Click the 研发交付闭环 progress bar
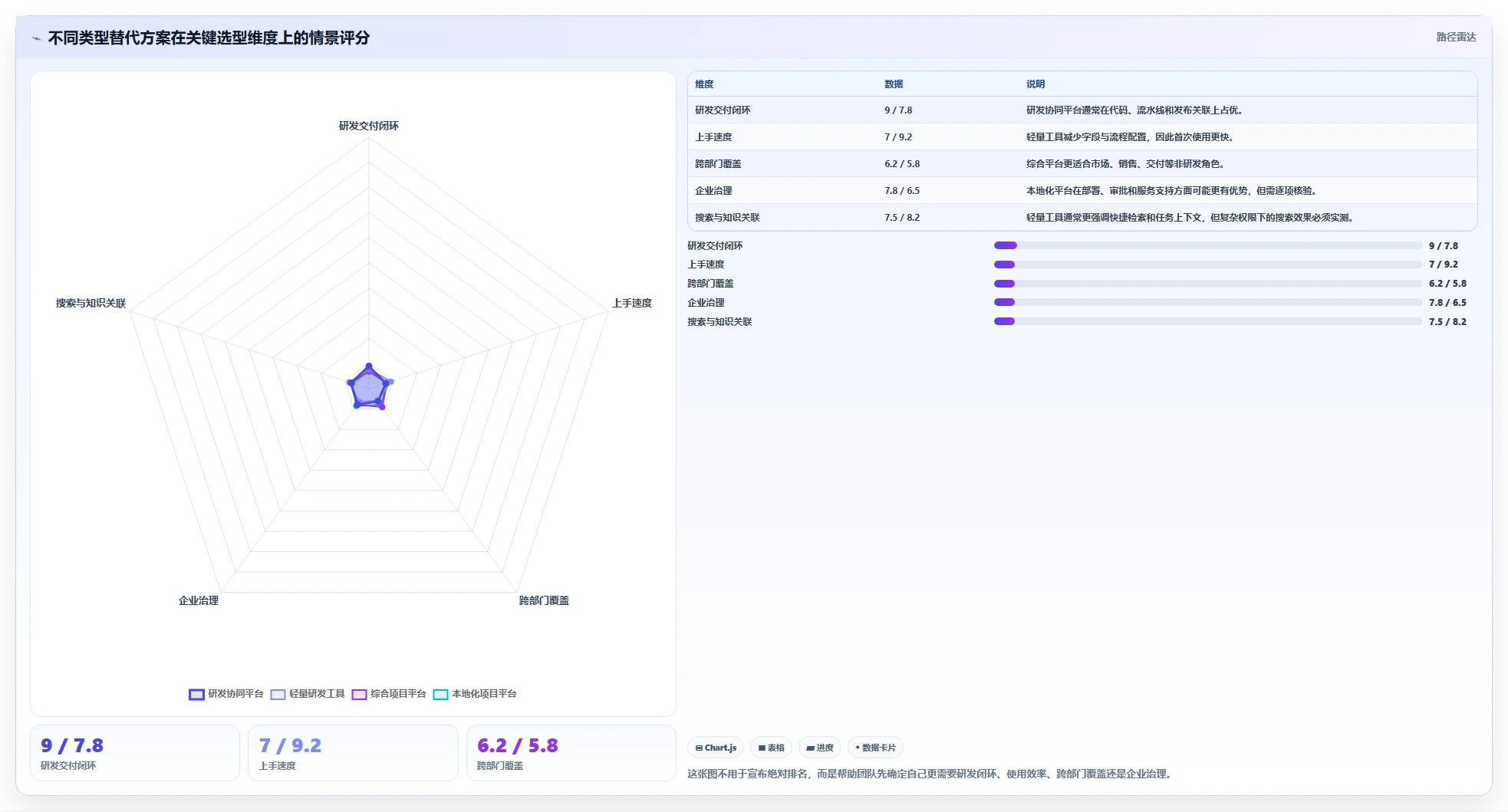The height and width of the screenshot is (812, 1508). [1208, 245]
